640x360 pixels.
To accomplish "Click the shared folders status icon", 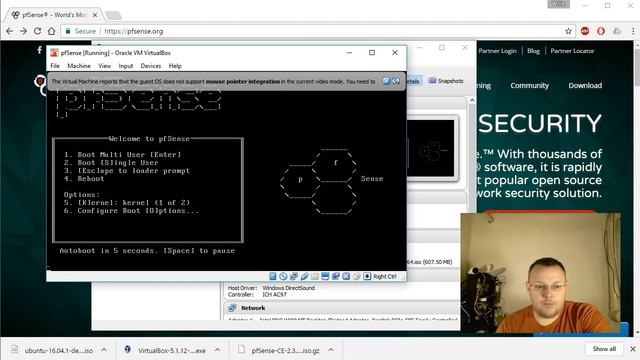I will 315,276.
